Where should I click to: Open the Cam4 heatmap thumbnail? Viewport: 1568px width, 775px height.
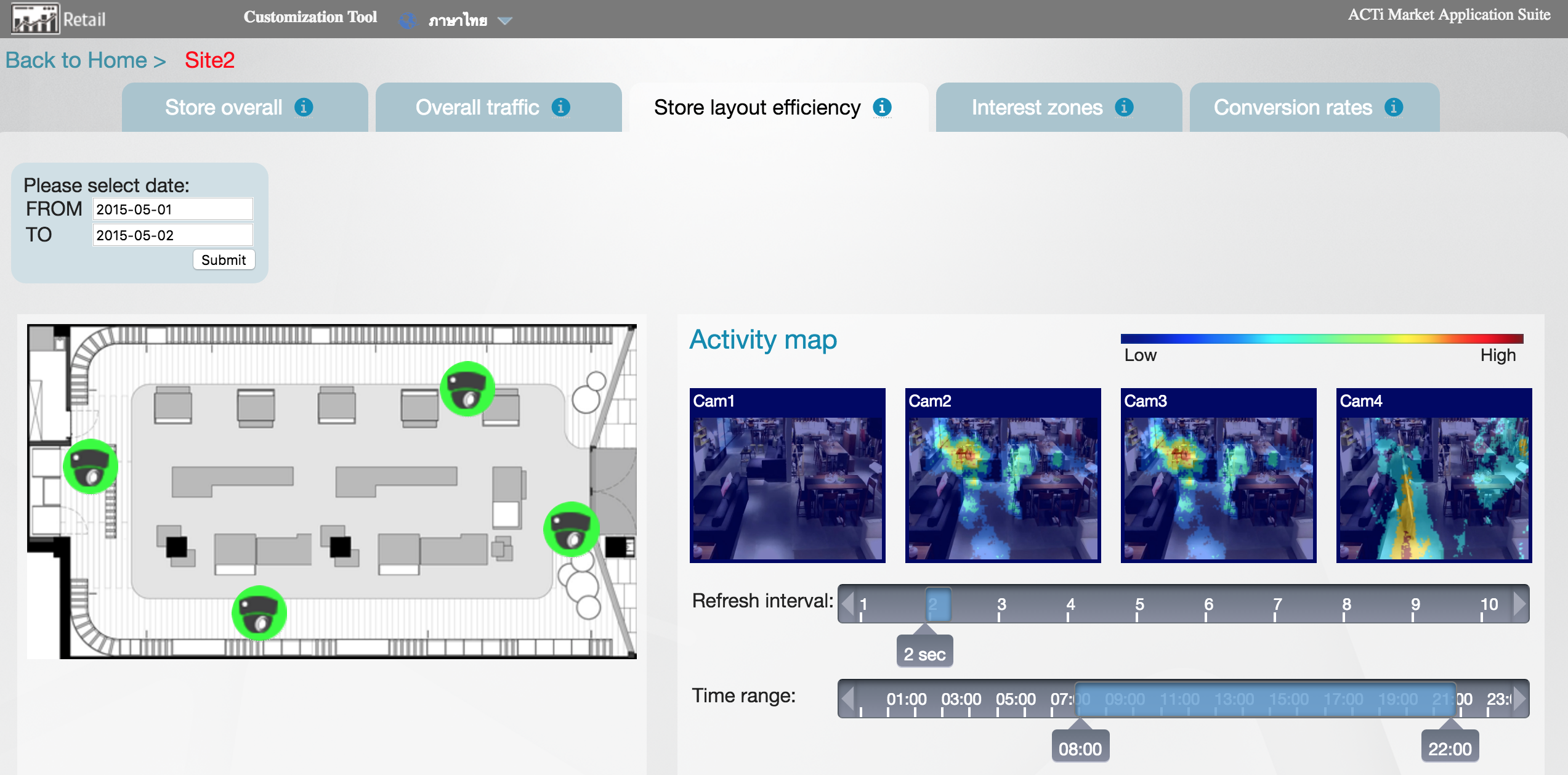click(1434, 475)
